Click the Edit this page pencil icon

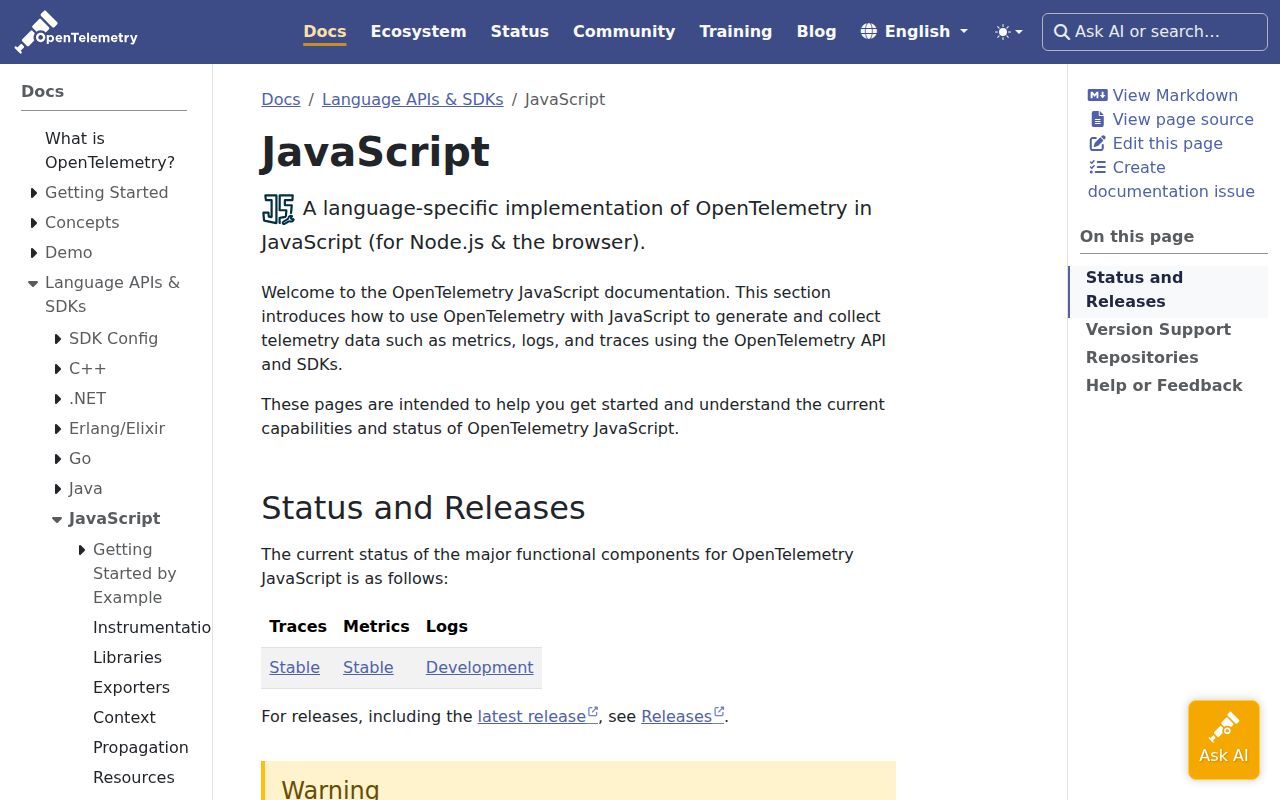click(1097, 143)
